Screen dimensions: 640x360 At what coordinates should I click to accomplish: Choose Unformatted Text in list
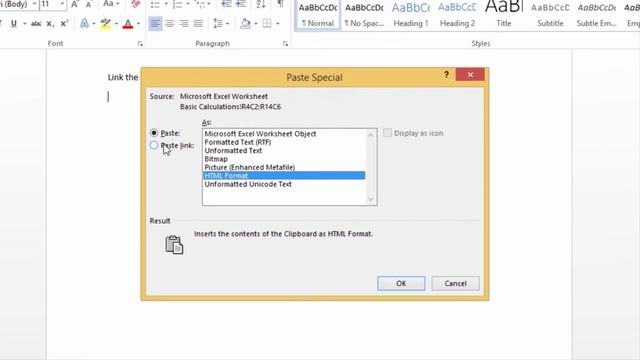(x=233, y=151)
